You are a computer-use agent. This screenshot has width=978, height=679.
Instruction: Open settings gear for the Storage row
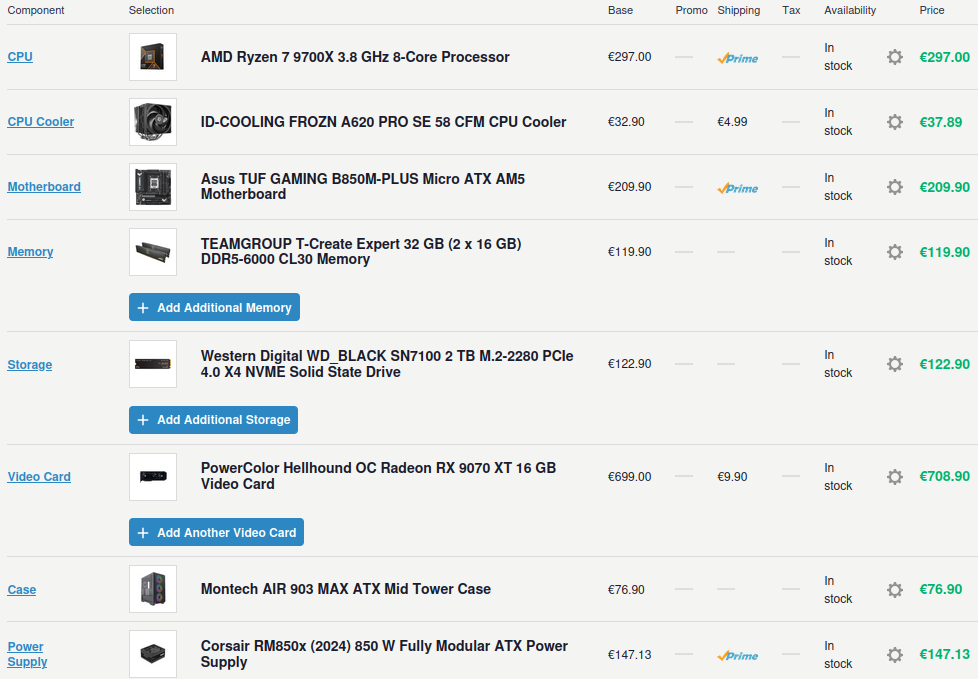click(895, 364)
